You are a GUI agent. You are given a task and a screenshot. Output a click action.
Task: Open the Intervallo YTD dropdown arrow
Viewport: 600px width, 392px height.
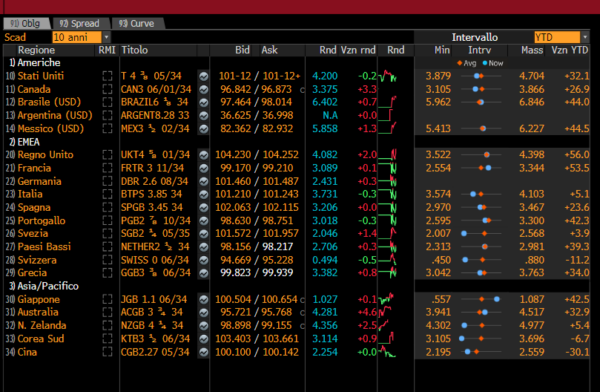[585, 37]
